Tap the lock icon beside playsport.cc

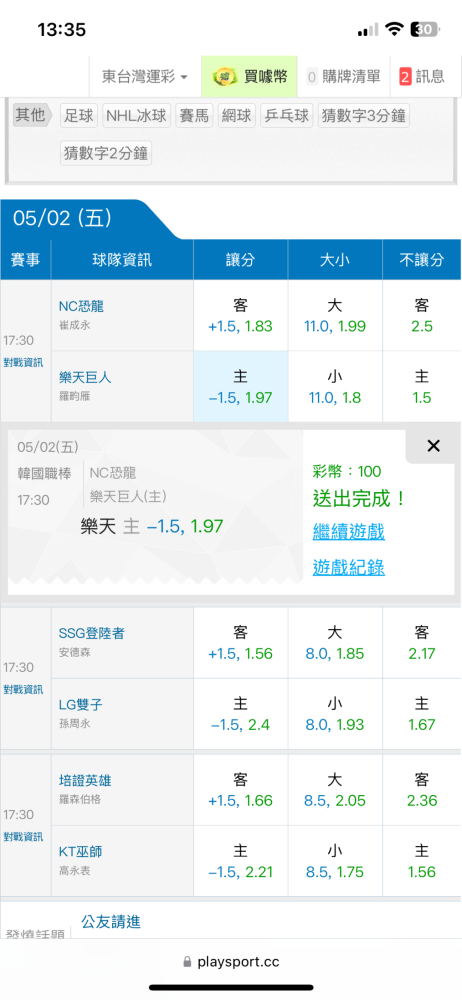coord(187,962)
